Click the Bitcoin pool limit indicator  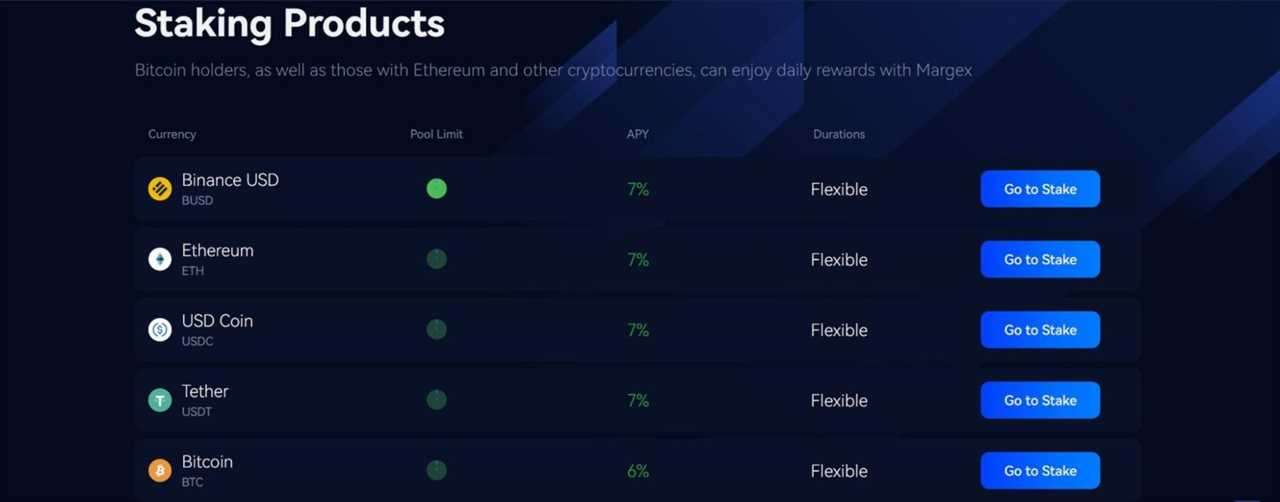tap(436, 470)
